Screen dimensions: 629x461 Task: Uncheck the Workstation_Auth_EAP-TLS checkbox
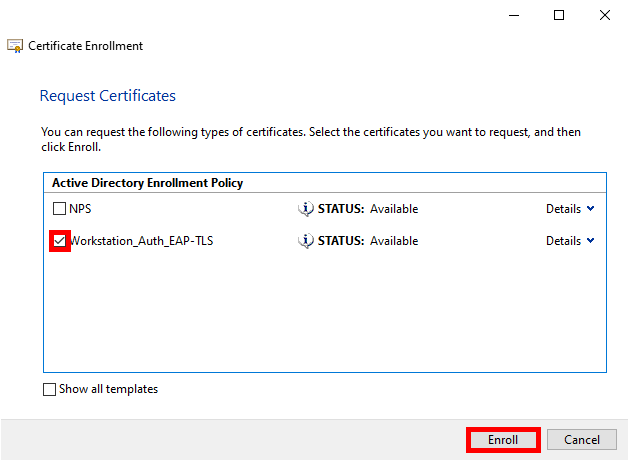coord(59,241)
